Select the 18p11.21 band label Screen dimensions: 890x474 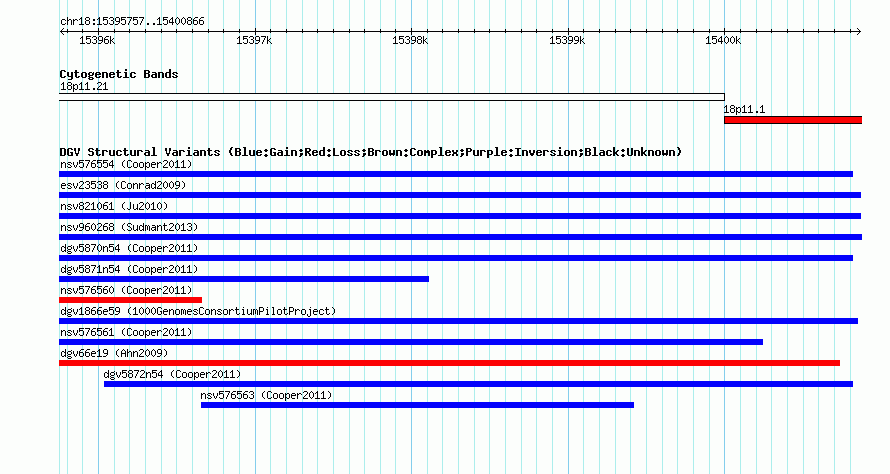84,87
